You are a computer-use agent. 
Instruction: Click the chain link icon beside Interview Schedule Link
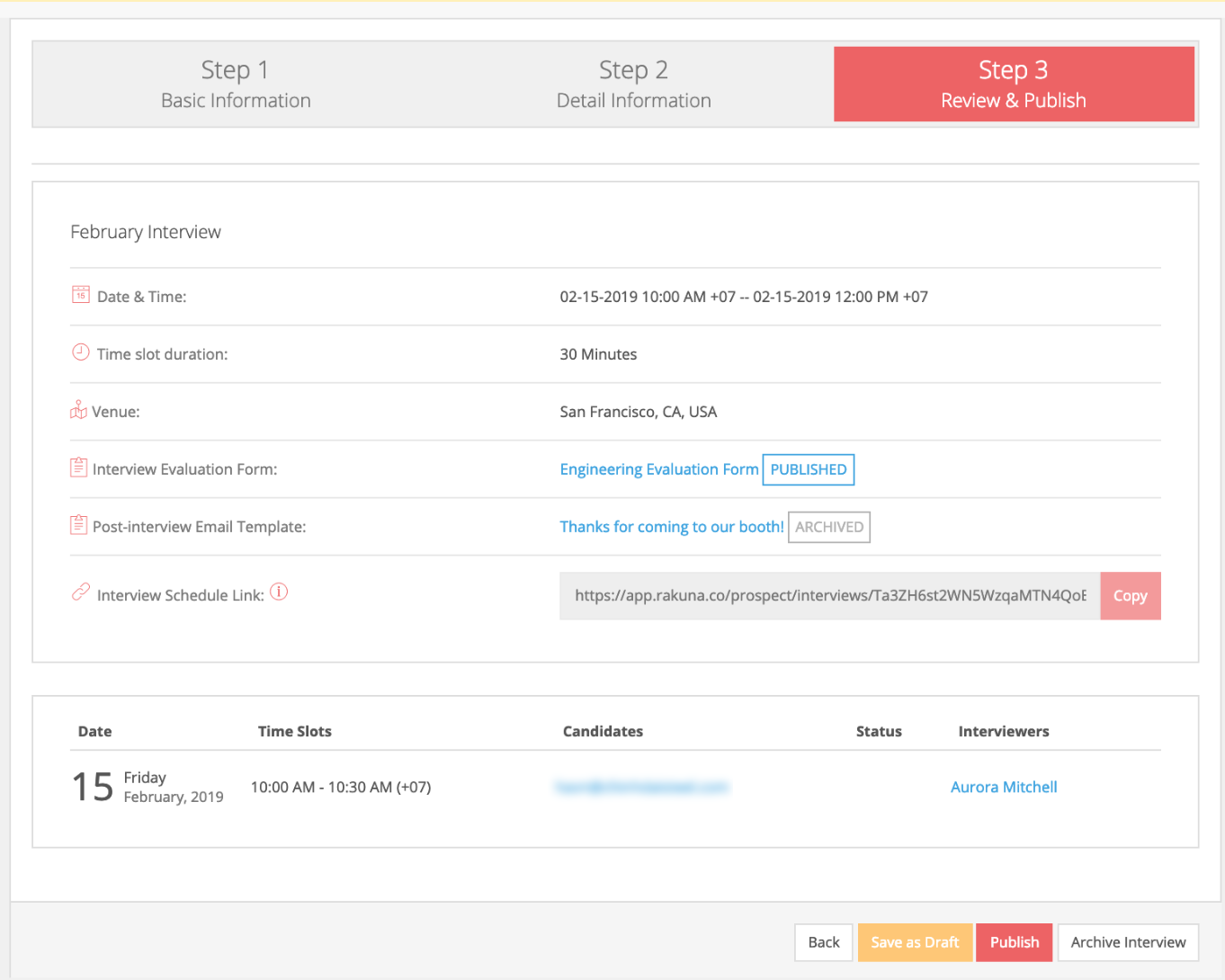point(80,592)
